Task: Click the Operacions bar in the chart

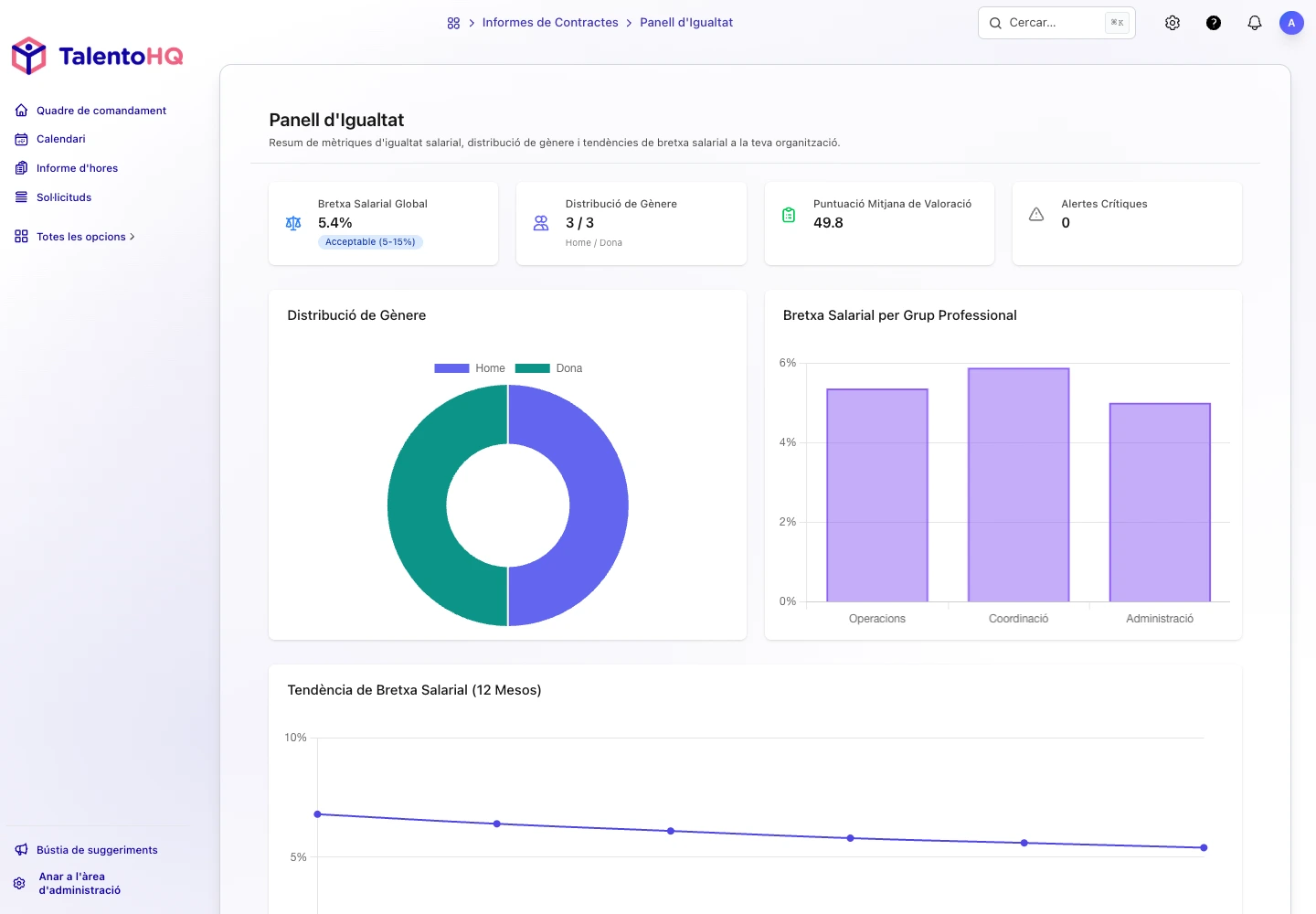Action: click(877, 495)
